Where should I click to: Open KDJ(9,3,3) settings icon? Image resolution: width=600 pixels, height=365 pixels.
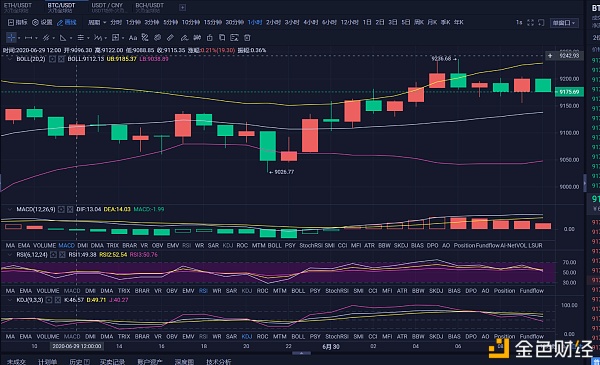point(49,300)
